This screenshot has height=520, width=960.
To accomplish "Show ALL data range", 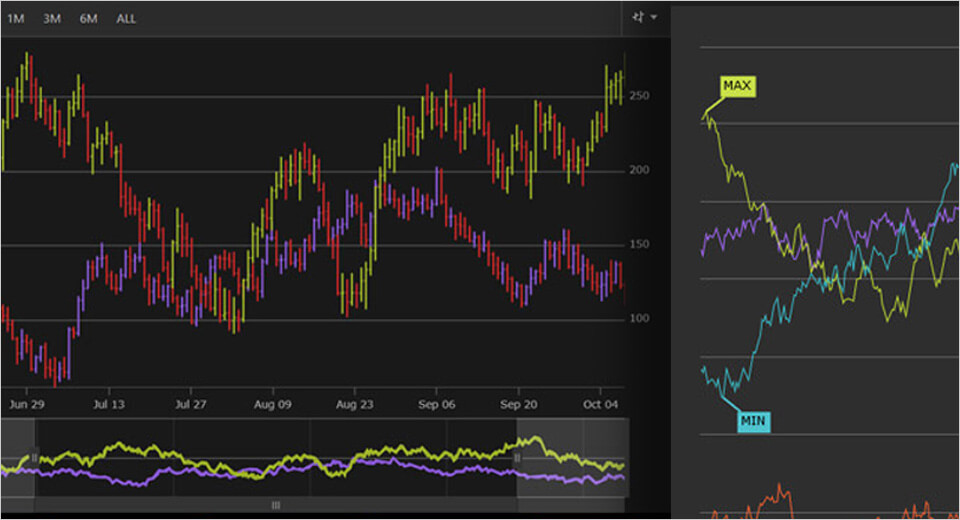I will [127, 19].
